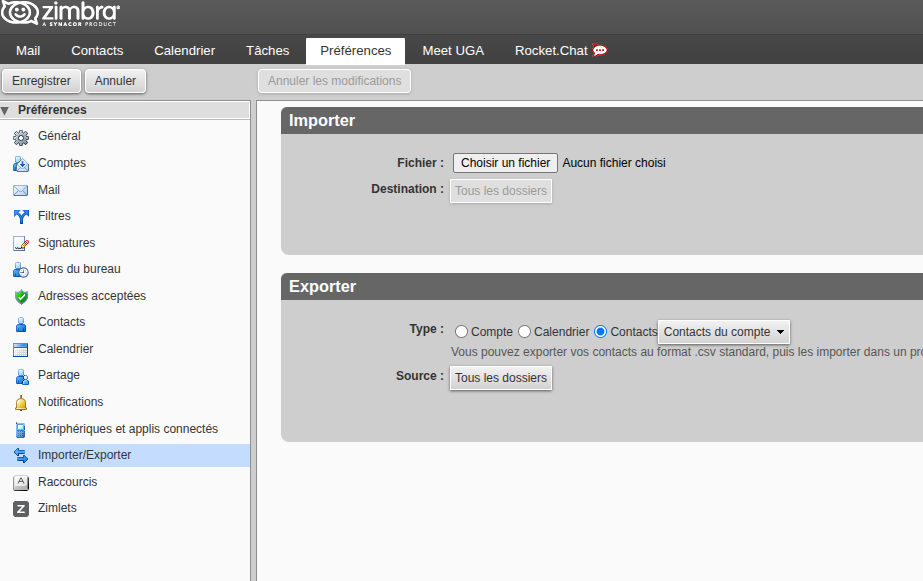Click the Raccourcis keyboard icon
Screen dimensions: 923x581
tap(21, 482)
